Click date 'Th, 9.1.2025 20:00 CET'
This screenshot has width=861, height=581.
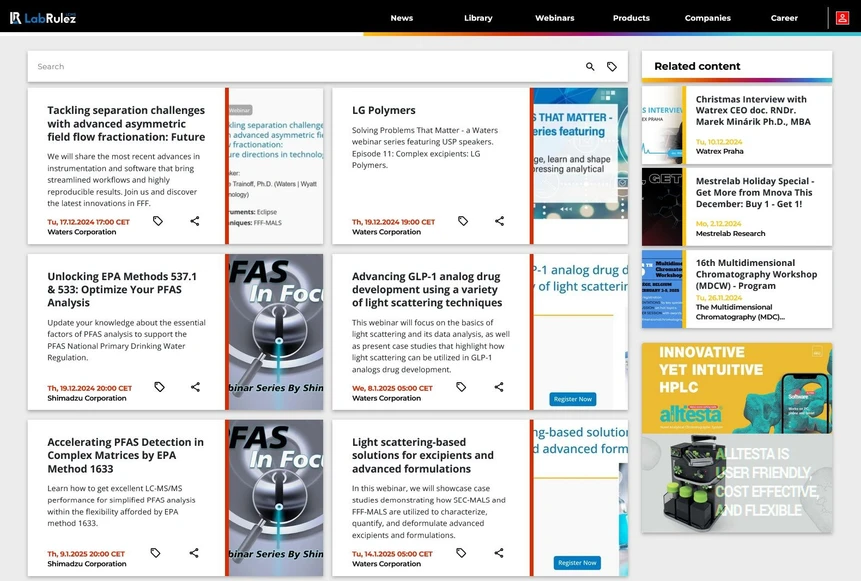[86, 554]
